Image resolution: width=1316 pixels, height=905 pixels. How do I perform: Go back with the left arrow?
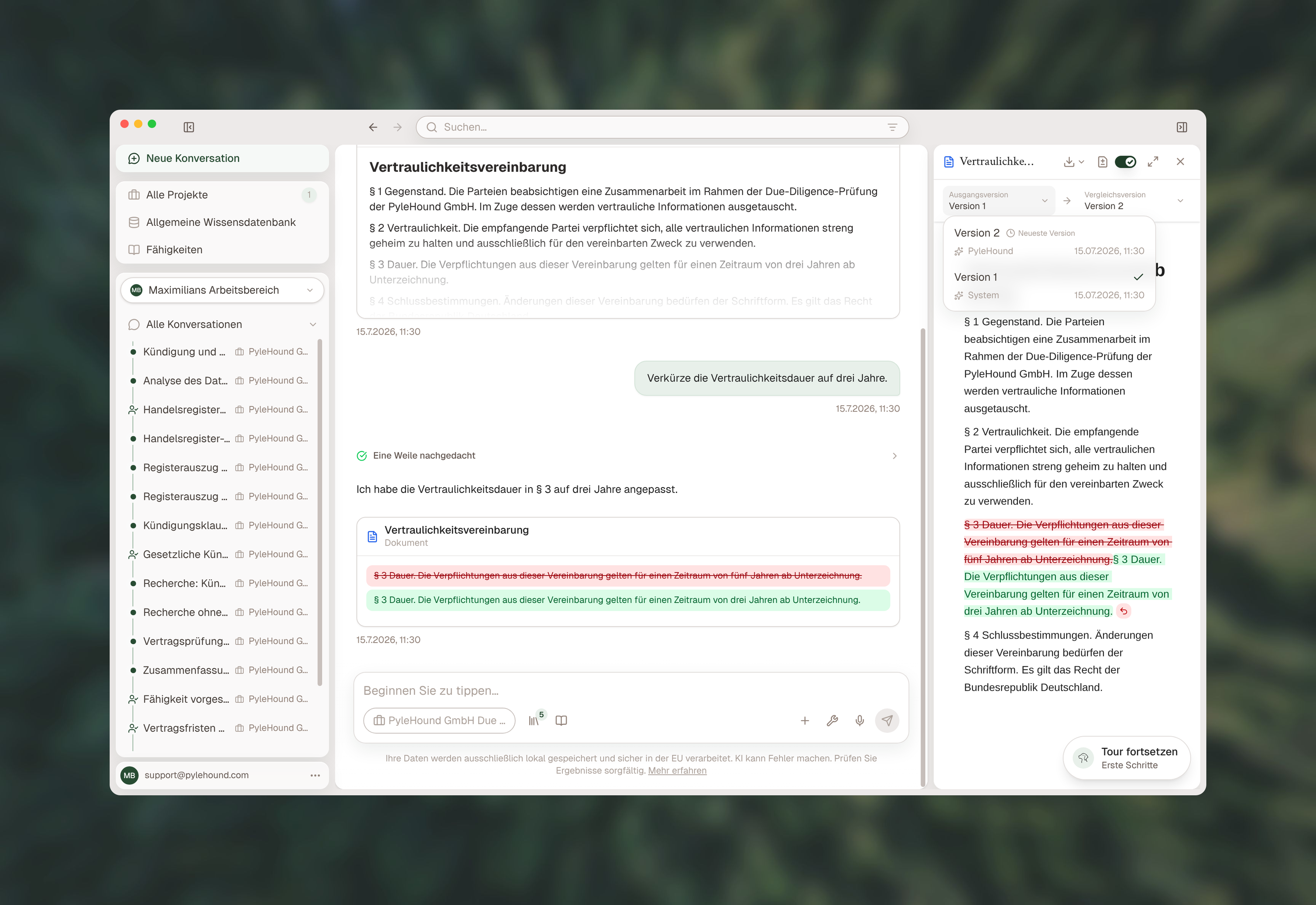pyautogui.click(x=373, y=127)
